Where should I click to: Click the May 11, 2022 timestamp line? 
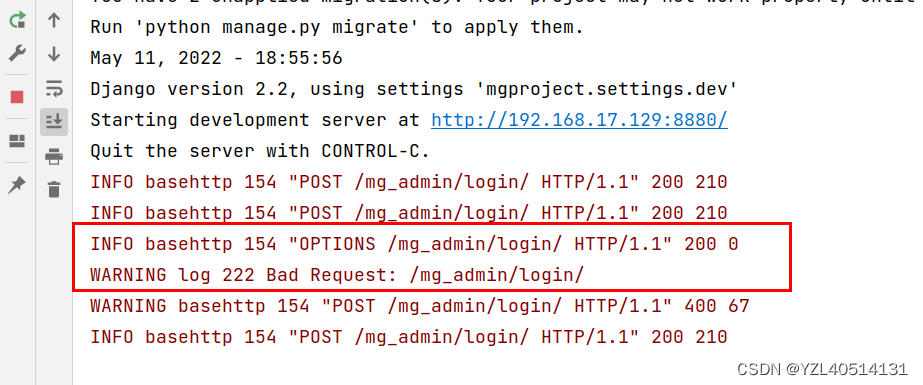point(216,58)
